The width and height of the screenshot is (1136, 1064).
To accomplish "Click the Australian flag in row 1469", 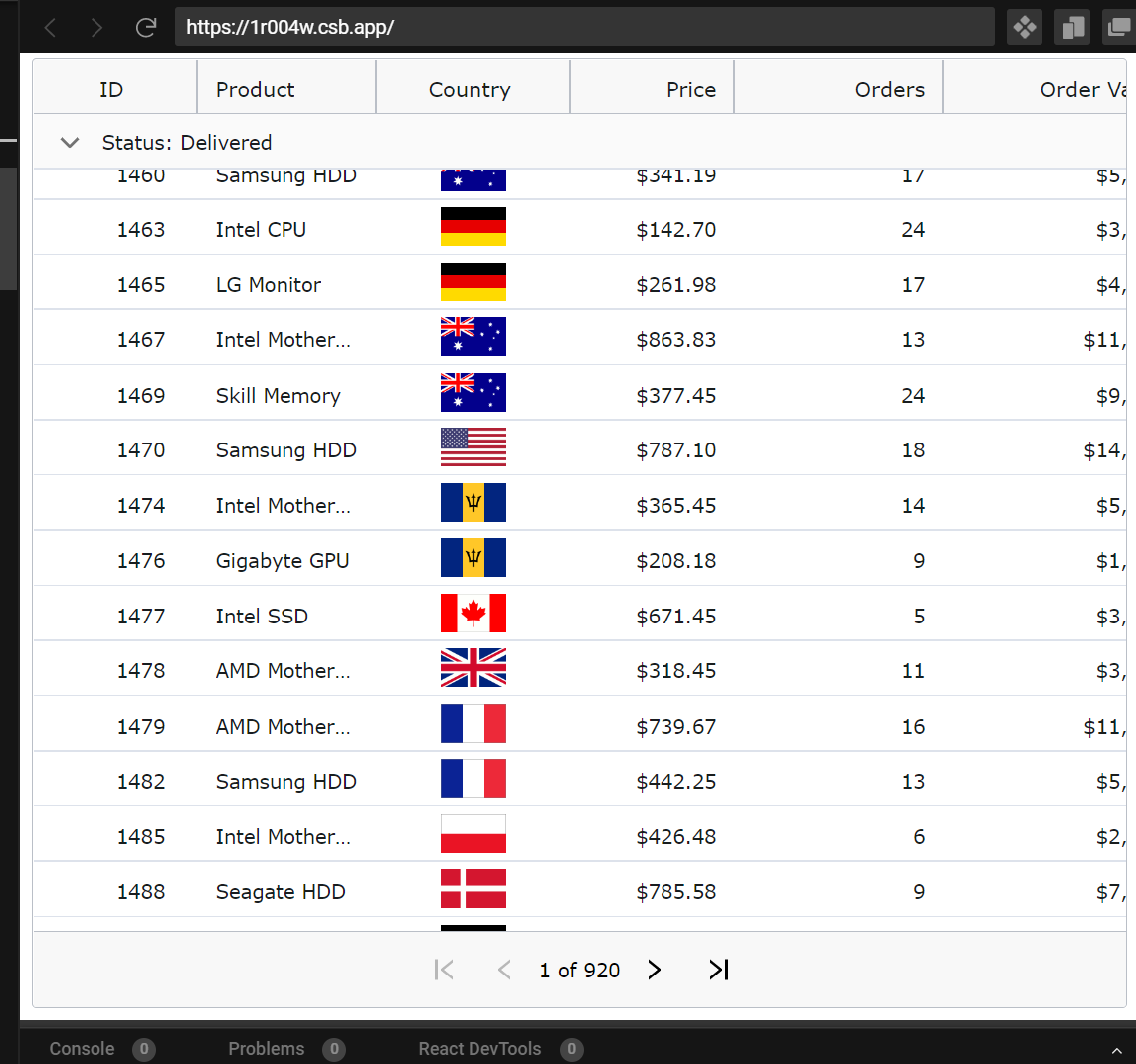I will click(x=473, y=392).
